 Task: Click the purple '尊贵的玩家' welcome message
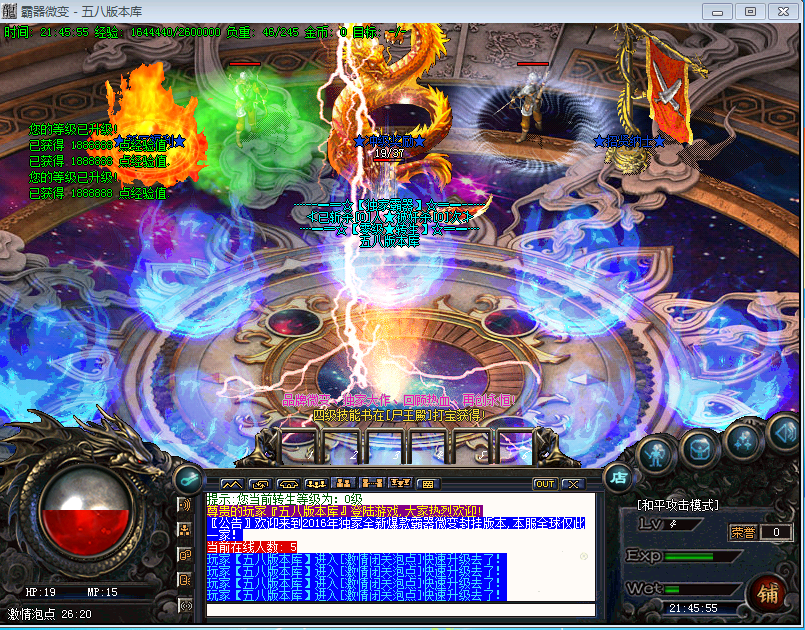(344, 511)
